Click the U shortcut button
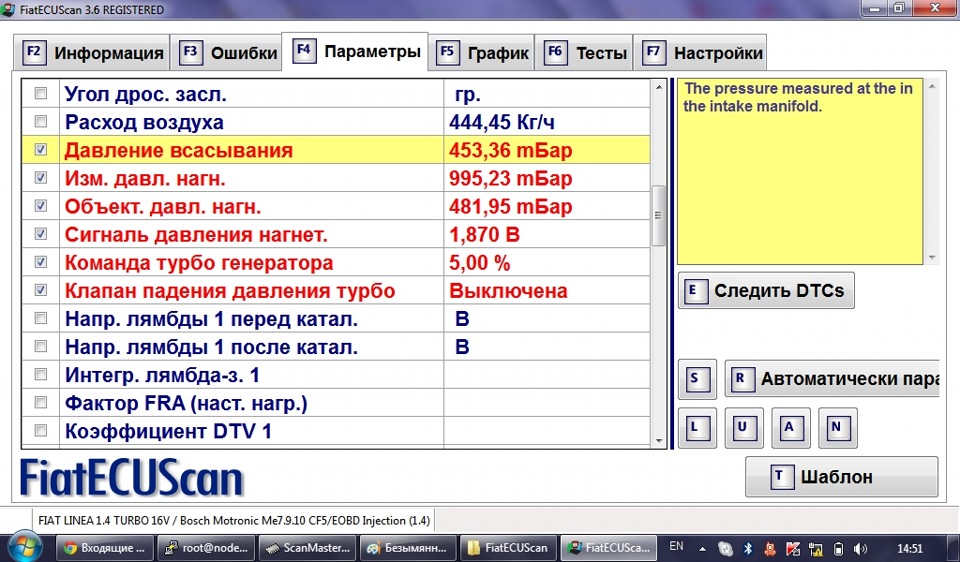960x562 pixels. click(x=744, y=427)
